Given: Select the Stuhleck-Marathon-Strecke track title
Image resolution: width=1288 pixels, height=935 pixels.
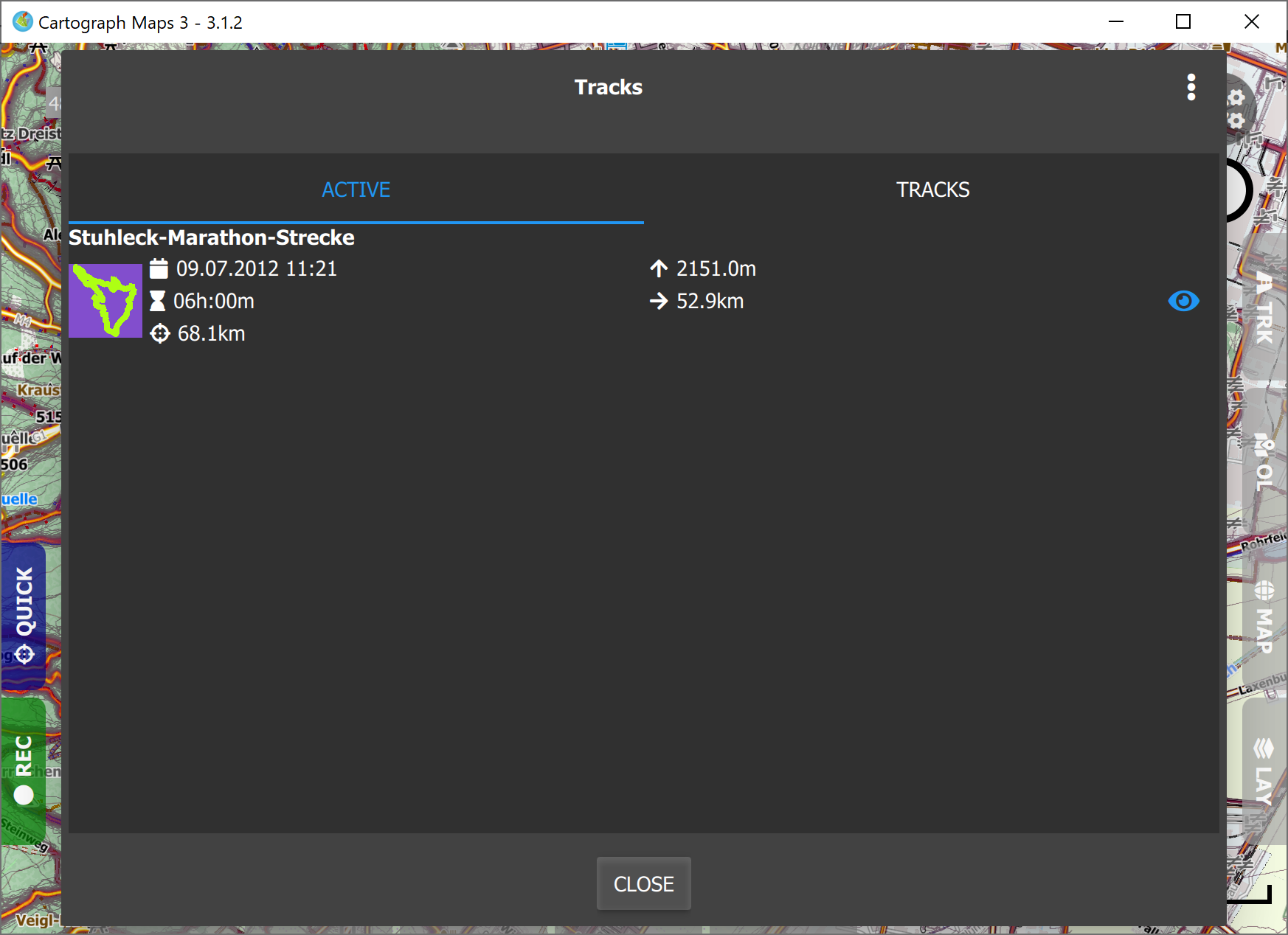Looking at the screenshot, I should point(212,237).
